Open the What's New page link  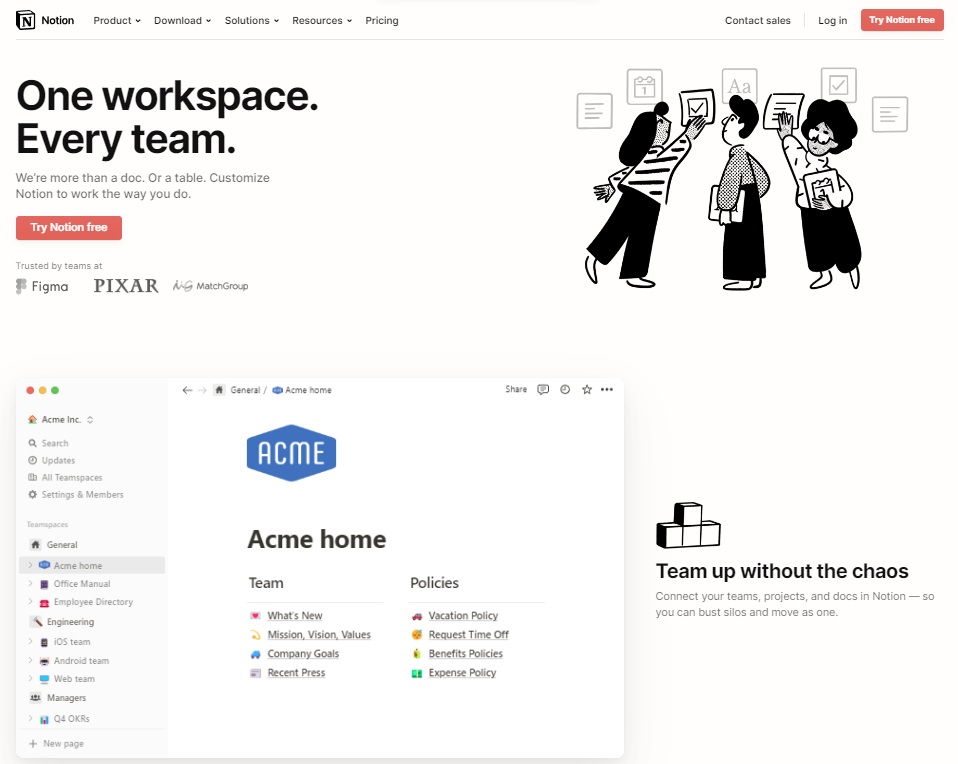(x=295, y=615)
